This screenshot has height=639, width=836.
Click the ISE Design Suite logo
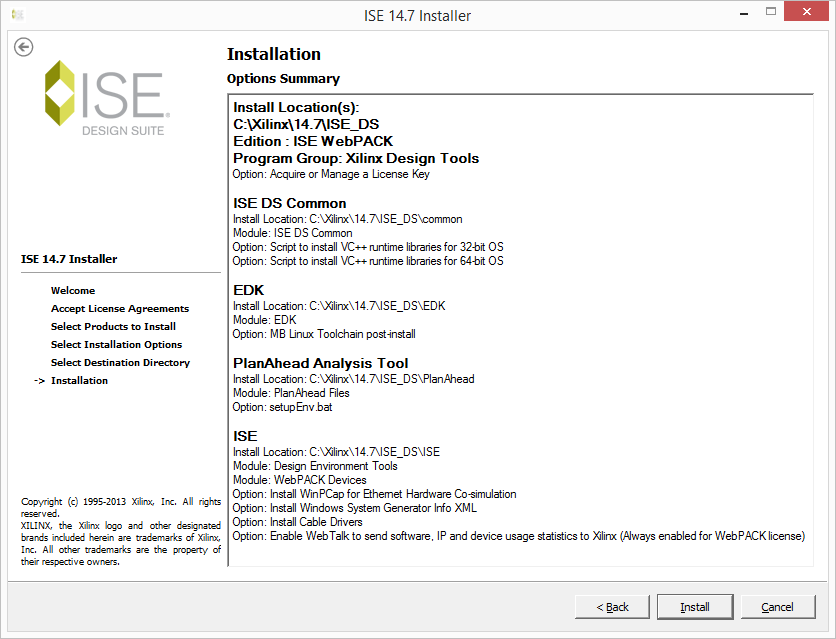[x=107, y=98]
